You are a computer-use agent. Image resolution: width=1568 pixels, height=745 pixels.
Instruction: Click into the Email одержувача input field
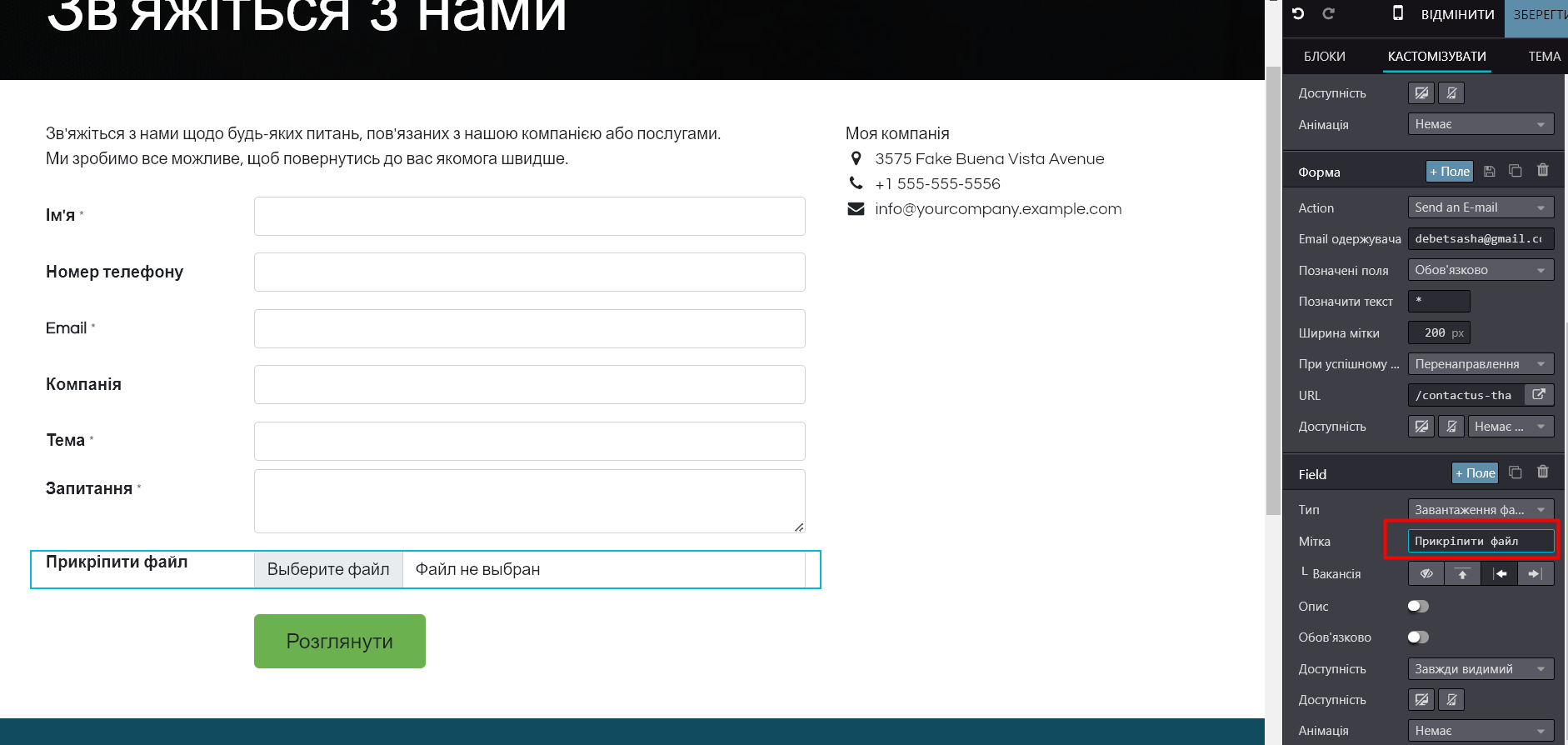[1480, 239]
